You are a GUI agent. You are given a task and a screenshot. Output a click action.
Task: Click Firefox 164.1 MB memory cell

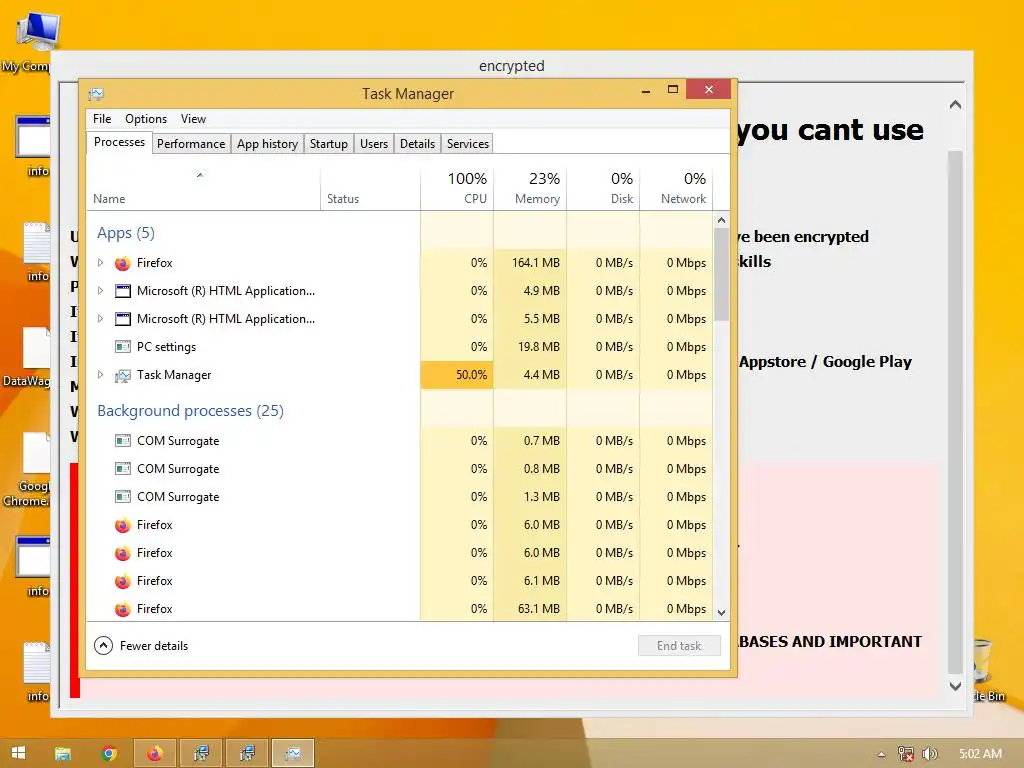pyautogui.click(x=530, y=263)
